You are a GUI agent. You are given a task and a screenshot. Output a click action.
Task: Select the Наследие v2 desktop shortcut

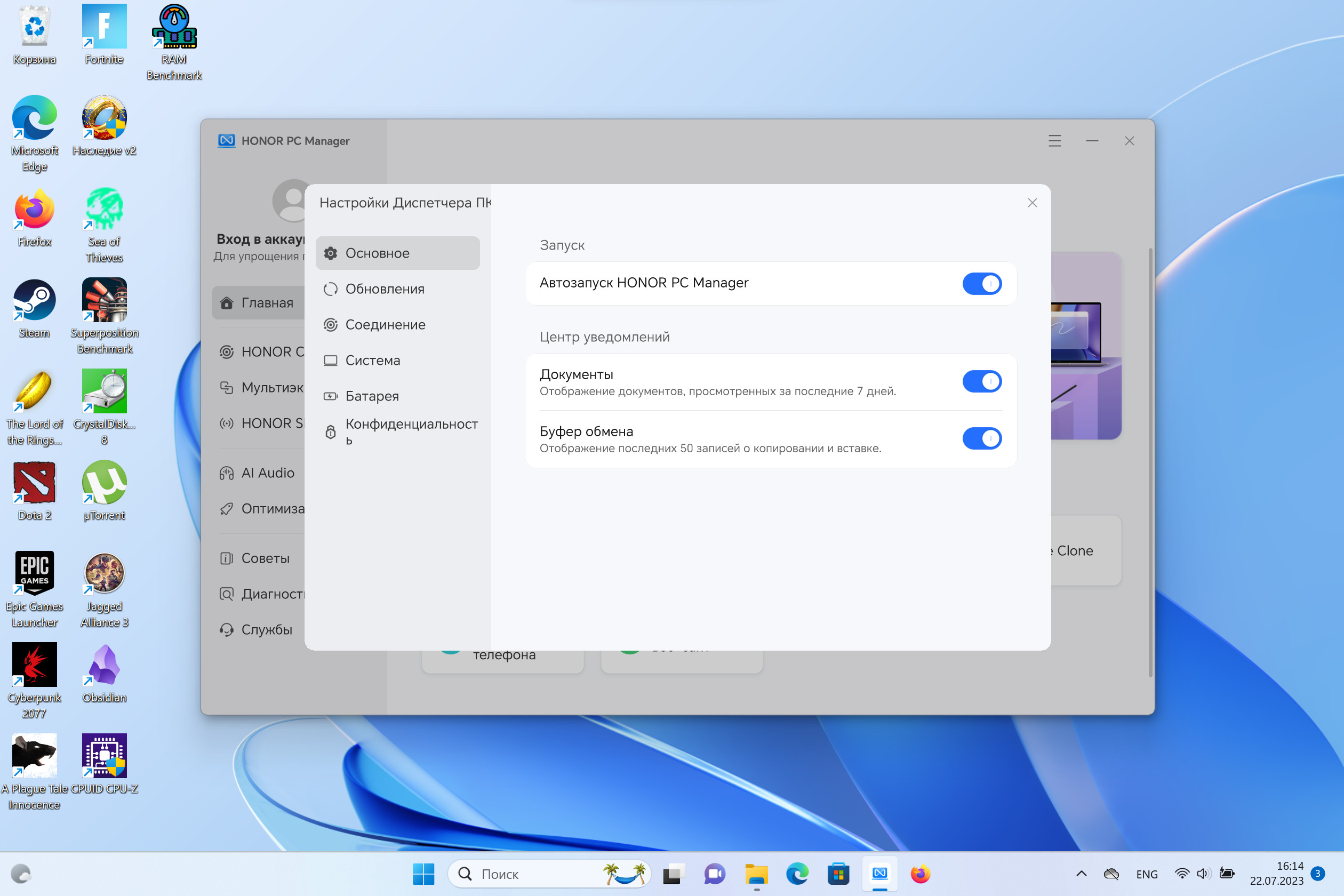pos(104,127)
